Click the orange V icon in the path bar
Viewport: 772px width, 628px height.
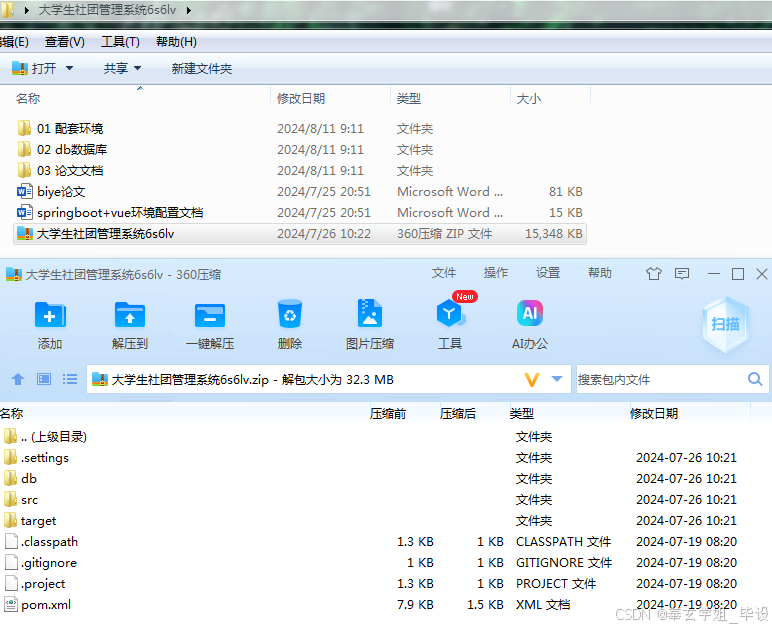pyautogui.click(x=532, y=379)
